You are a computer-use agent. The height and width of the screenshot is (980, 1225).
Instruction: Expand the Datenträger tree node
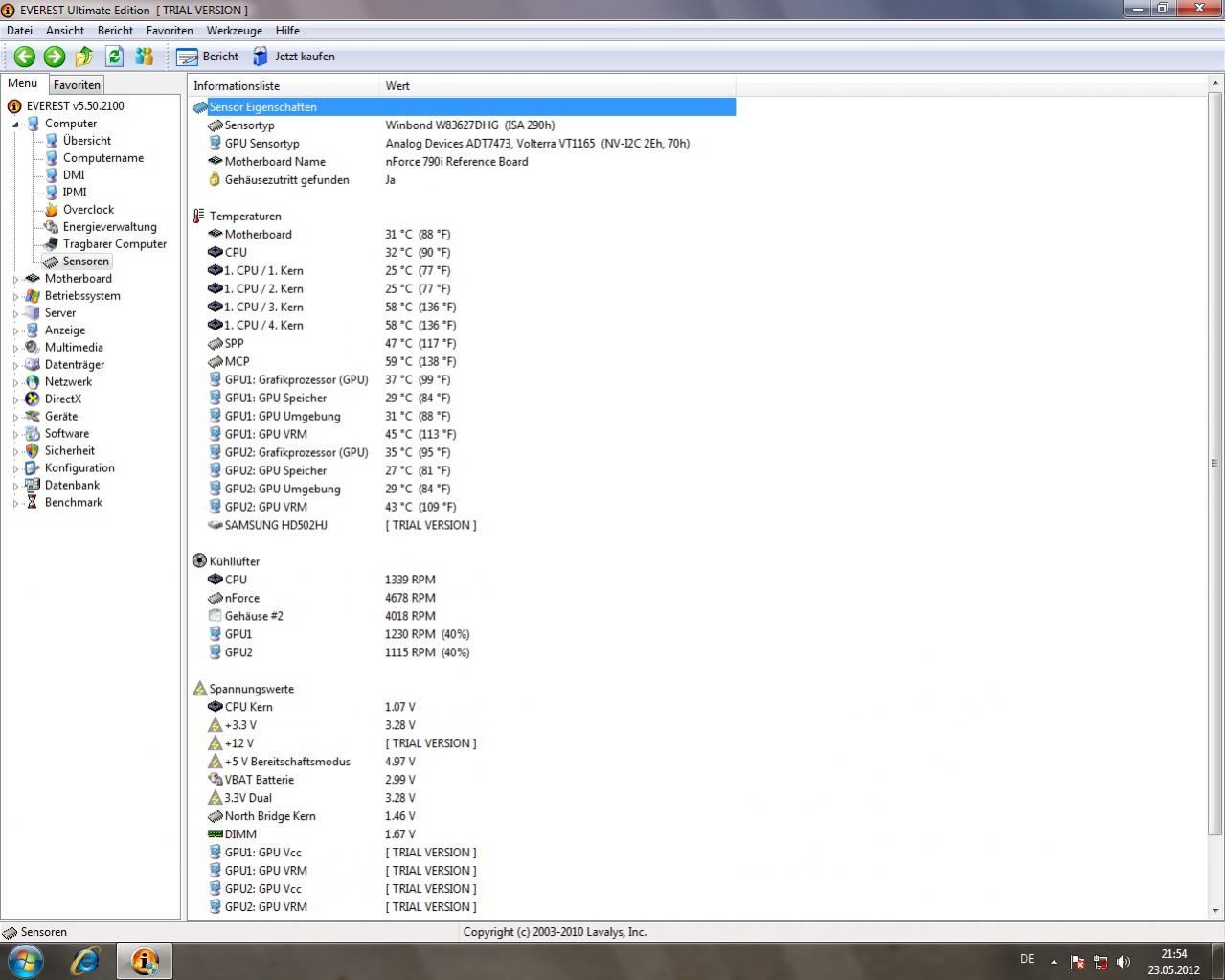(x=16, y=365)
